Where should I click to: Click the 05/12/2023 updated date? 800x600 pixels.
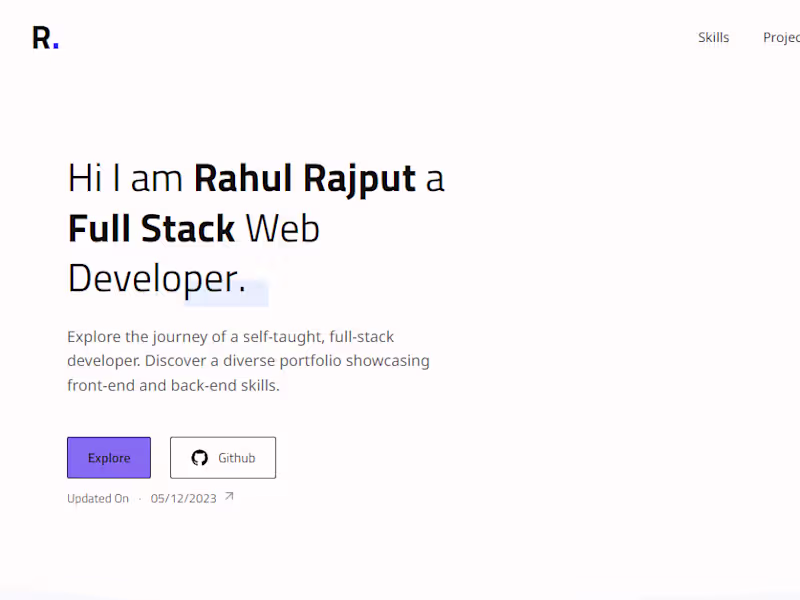point(182,498)
